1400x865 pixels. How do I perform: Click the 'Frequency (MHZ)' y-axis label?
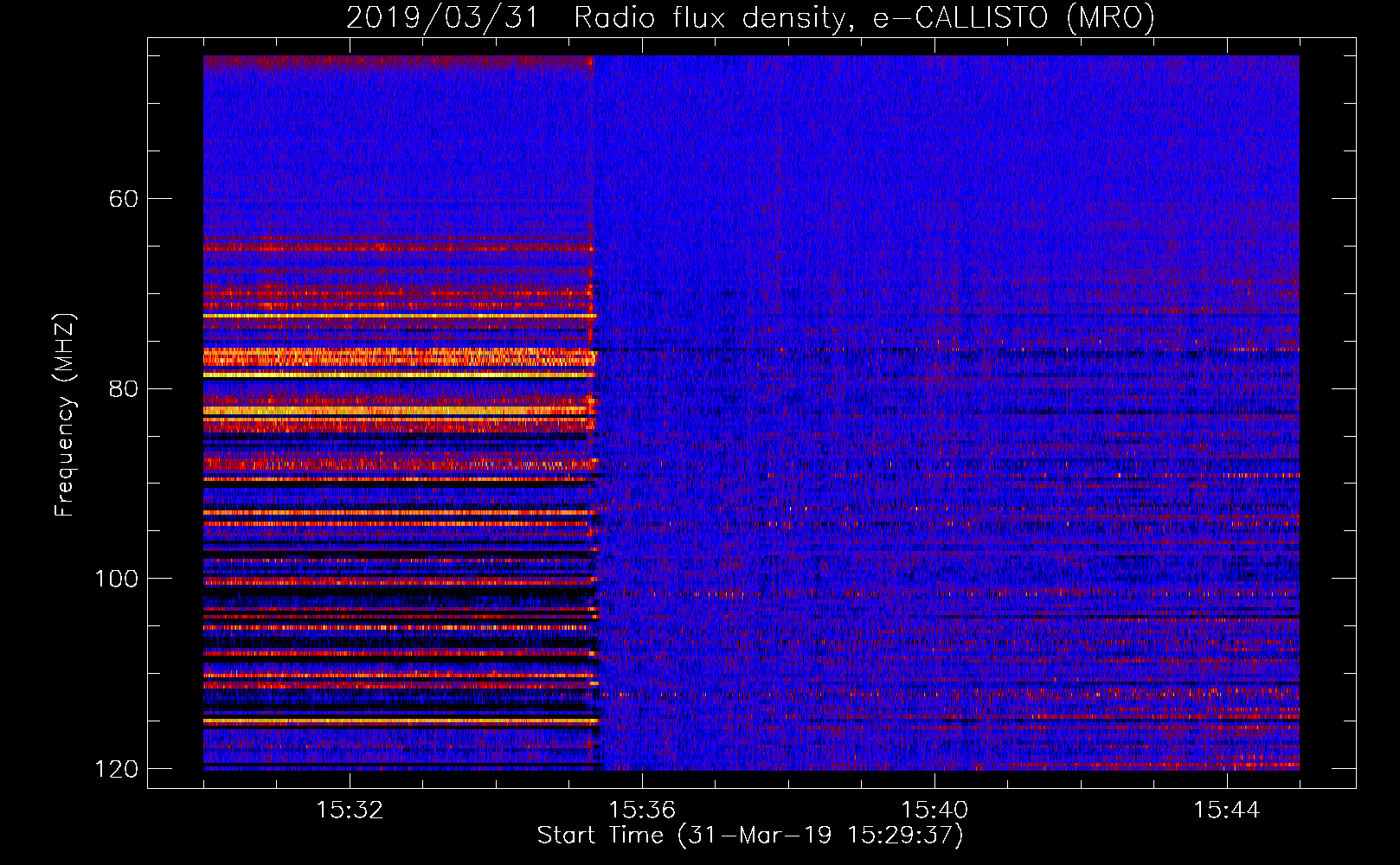(65, 415)
